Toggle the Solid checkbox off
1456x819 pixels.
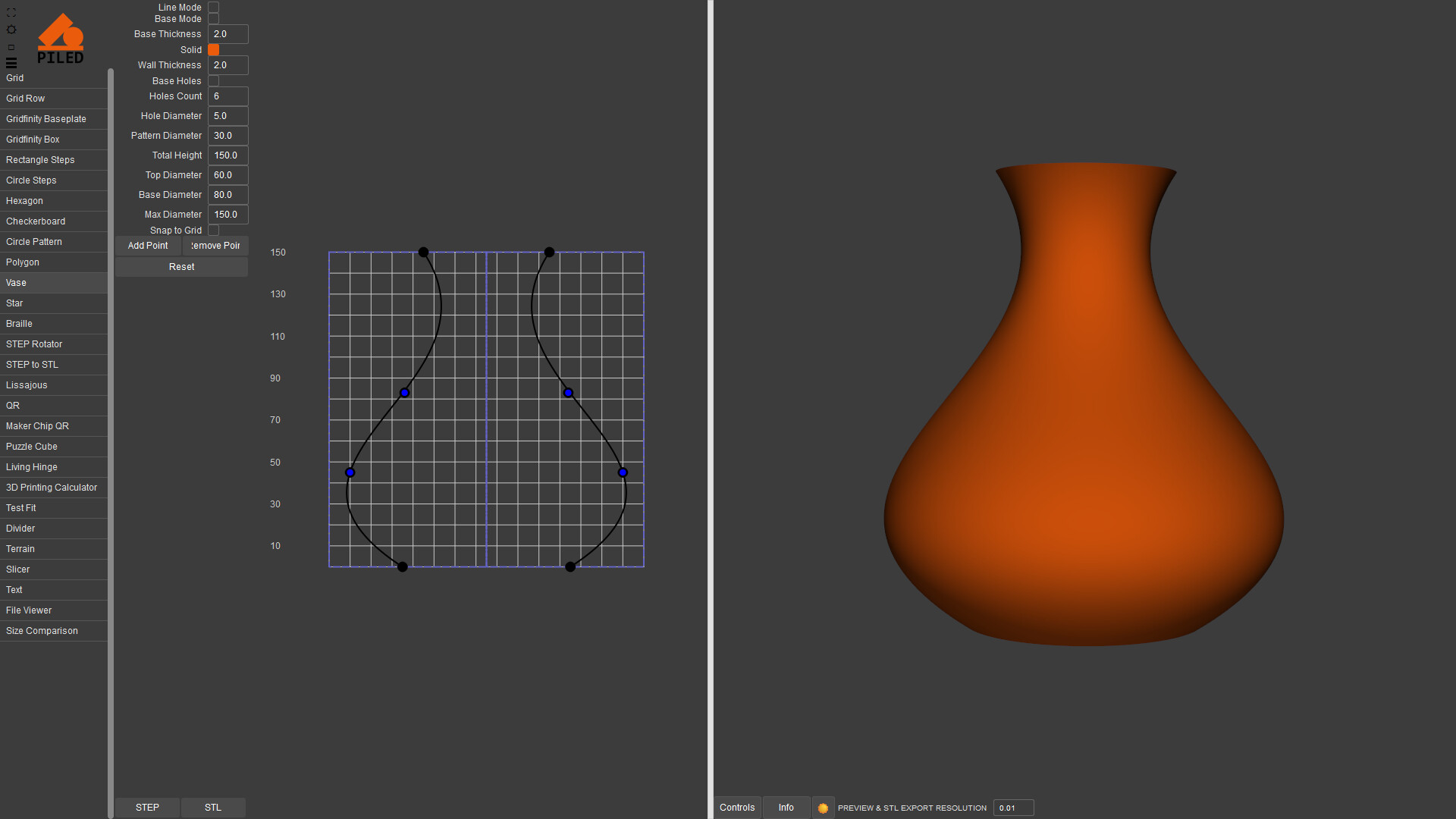pos(214,50)
